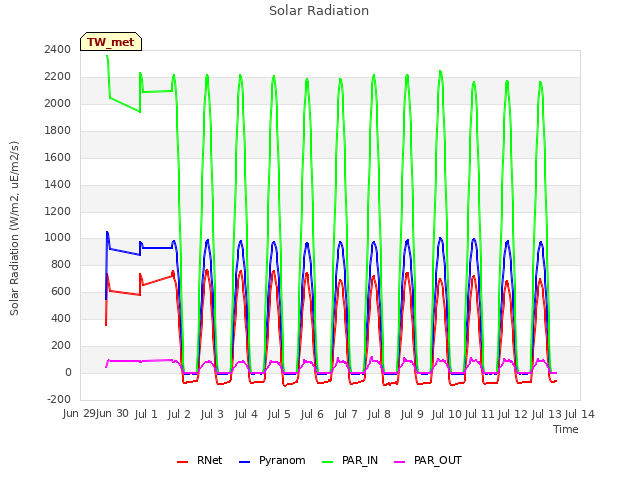640x480 pixels.
Task: Click the 2200 y-axis tick label
Action: click(x=58, y=77)
